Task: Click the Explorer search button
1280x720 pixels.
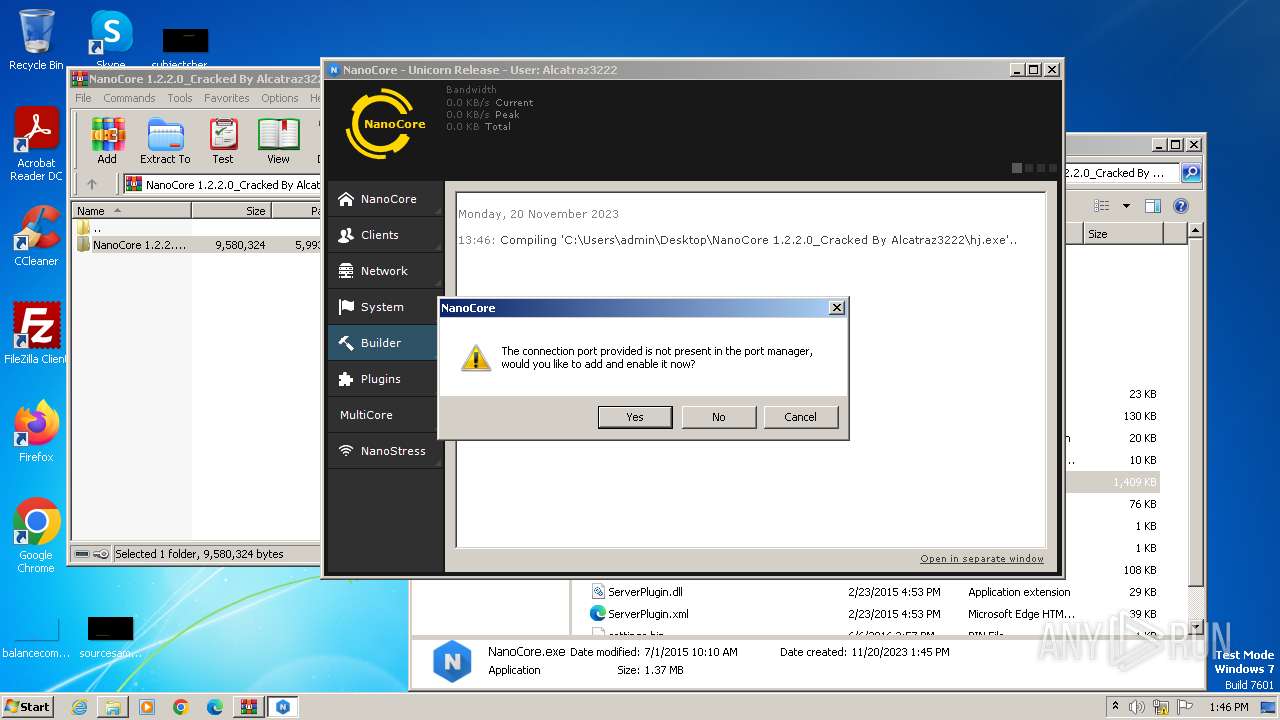Action: tap(1190, 173)
